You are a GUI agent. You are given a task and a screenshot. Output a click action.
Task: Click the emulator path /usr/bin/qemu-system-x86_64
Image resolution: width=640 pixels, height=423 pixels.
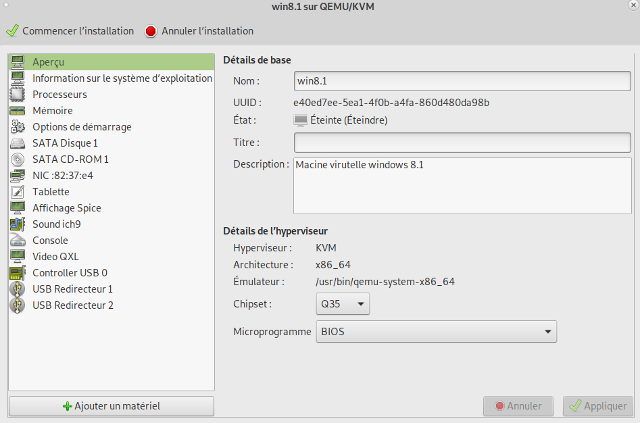click(385, 282)
